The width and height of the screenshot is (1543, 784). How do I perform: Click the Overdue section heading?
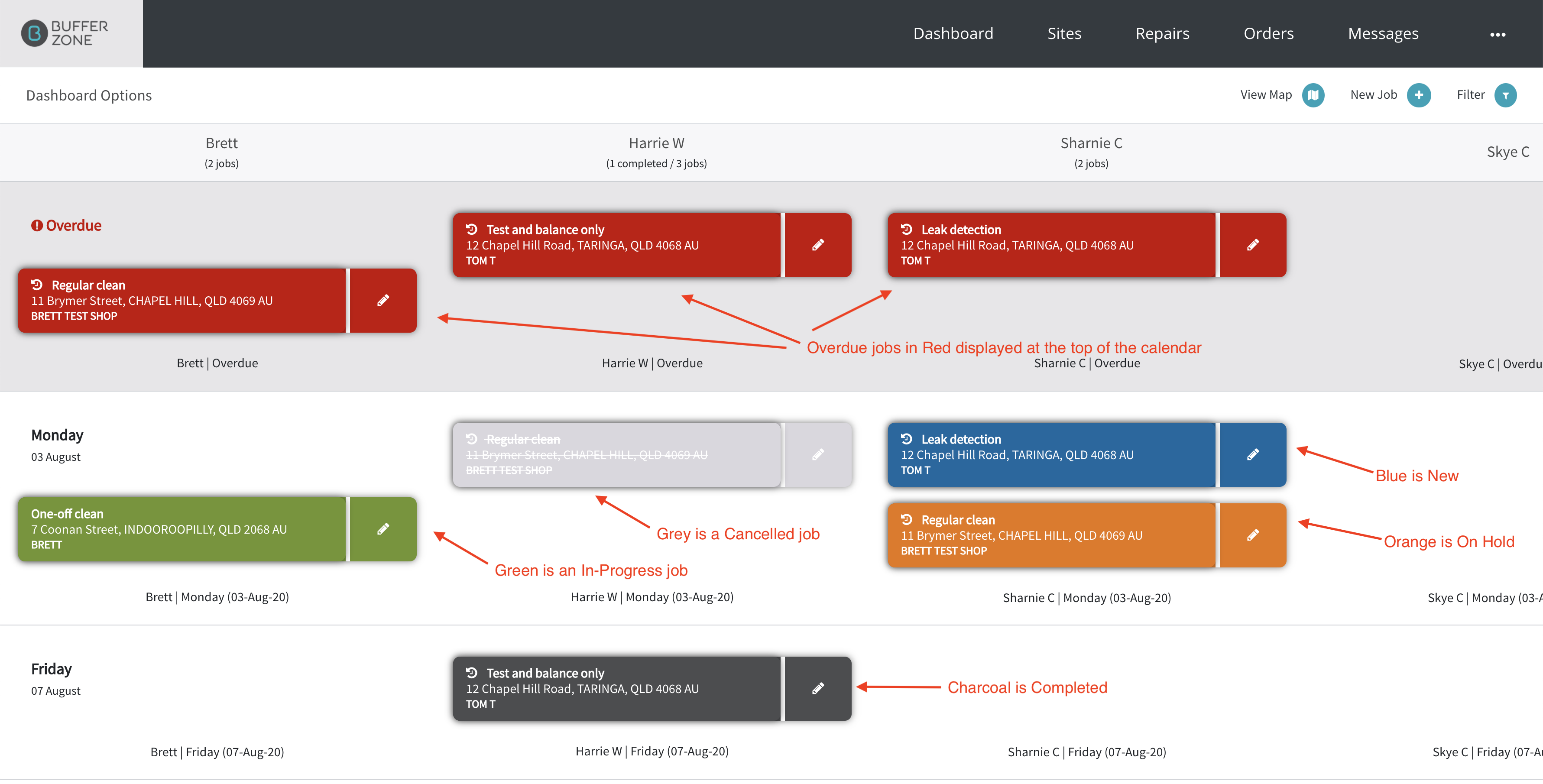[74, 225]
